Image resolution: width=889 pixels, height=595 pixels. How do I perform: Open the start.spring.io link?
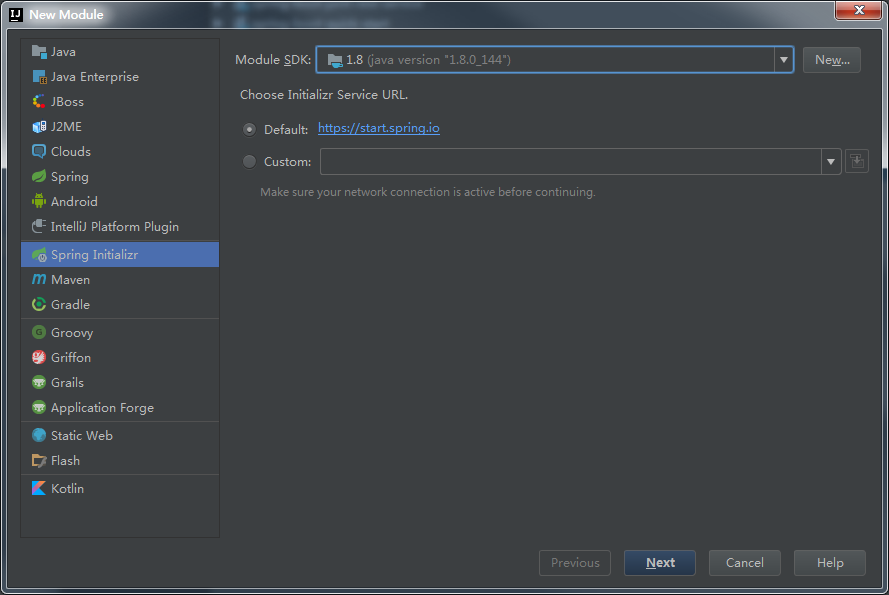pos(378,128)
